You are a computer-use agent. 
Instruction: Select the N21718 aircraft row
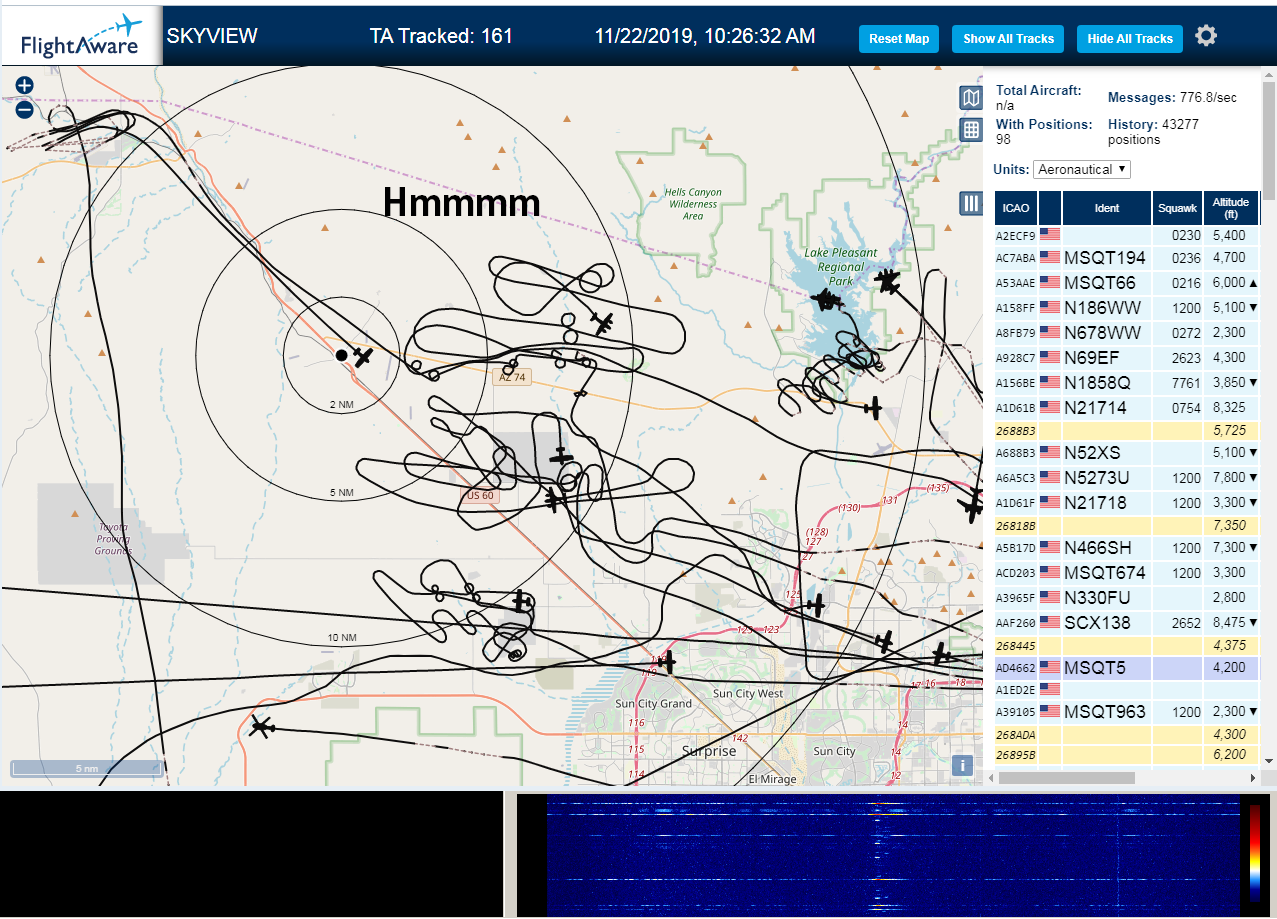click(x=1127, y=503)
